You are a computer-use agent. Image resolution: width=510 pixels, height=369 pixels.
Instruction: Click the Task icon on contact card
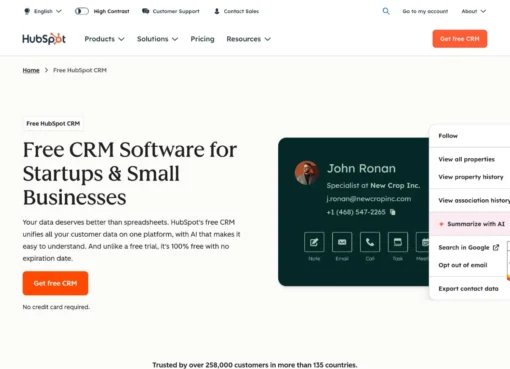point(398,242)
